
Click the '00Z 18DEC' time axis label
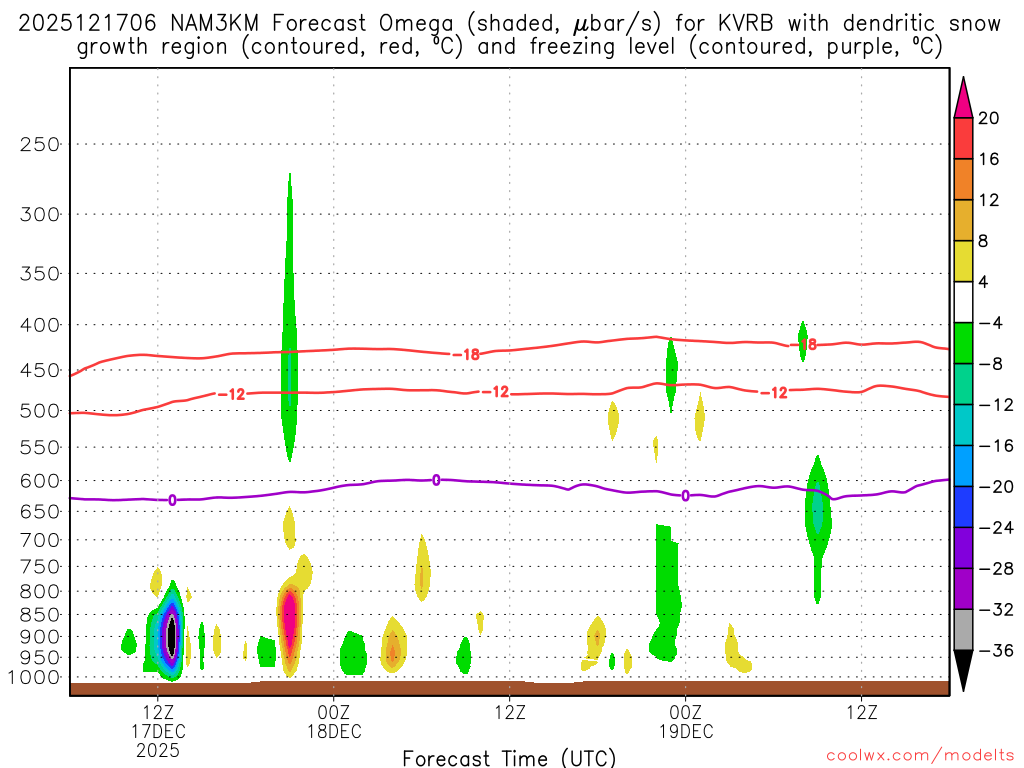point(334,722)
